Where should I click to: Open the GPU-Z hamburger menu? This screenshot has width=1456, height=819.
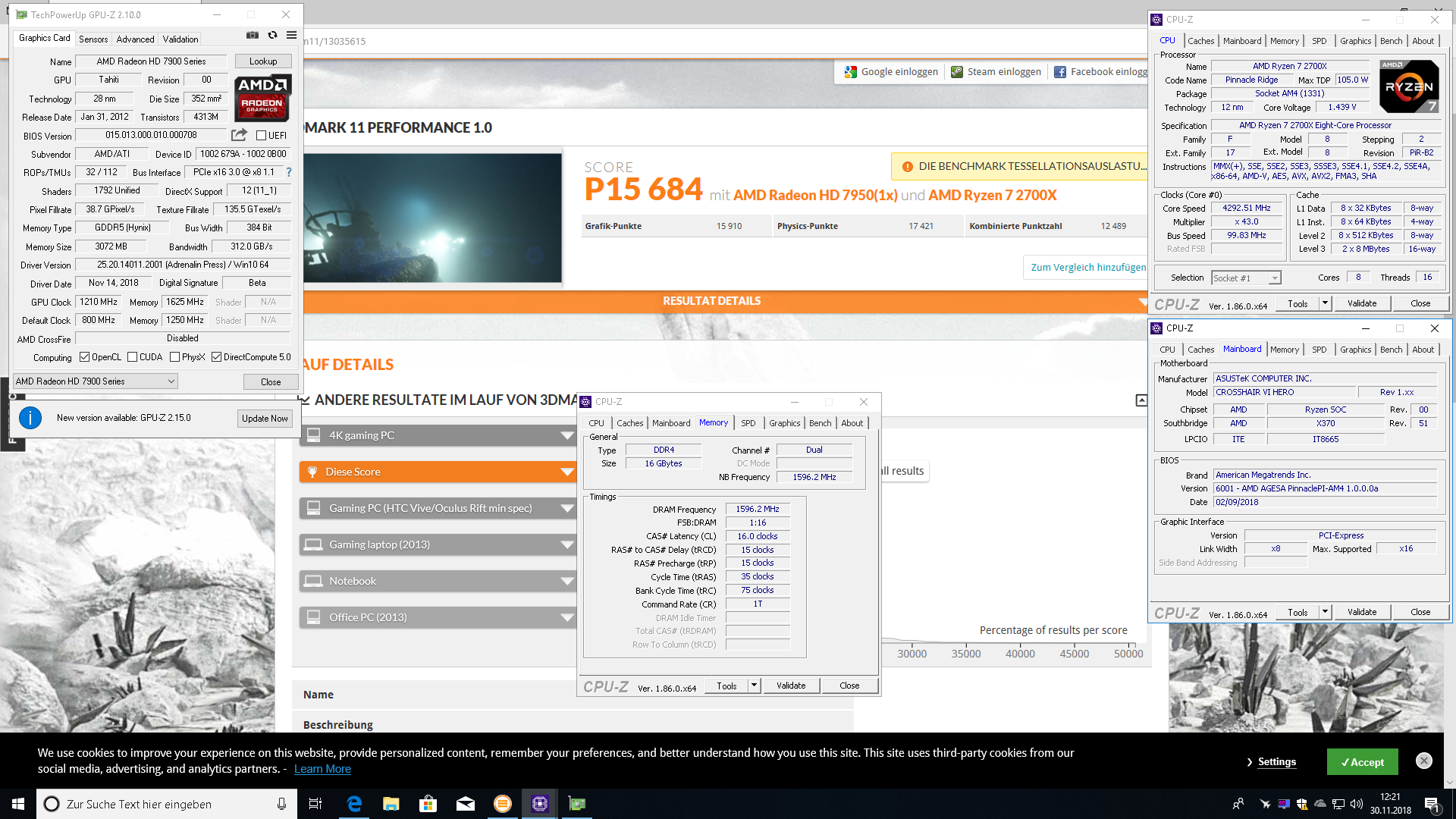point(292,35)
